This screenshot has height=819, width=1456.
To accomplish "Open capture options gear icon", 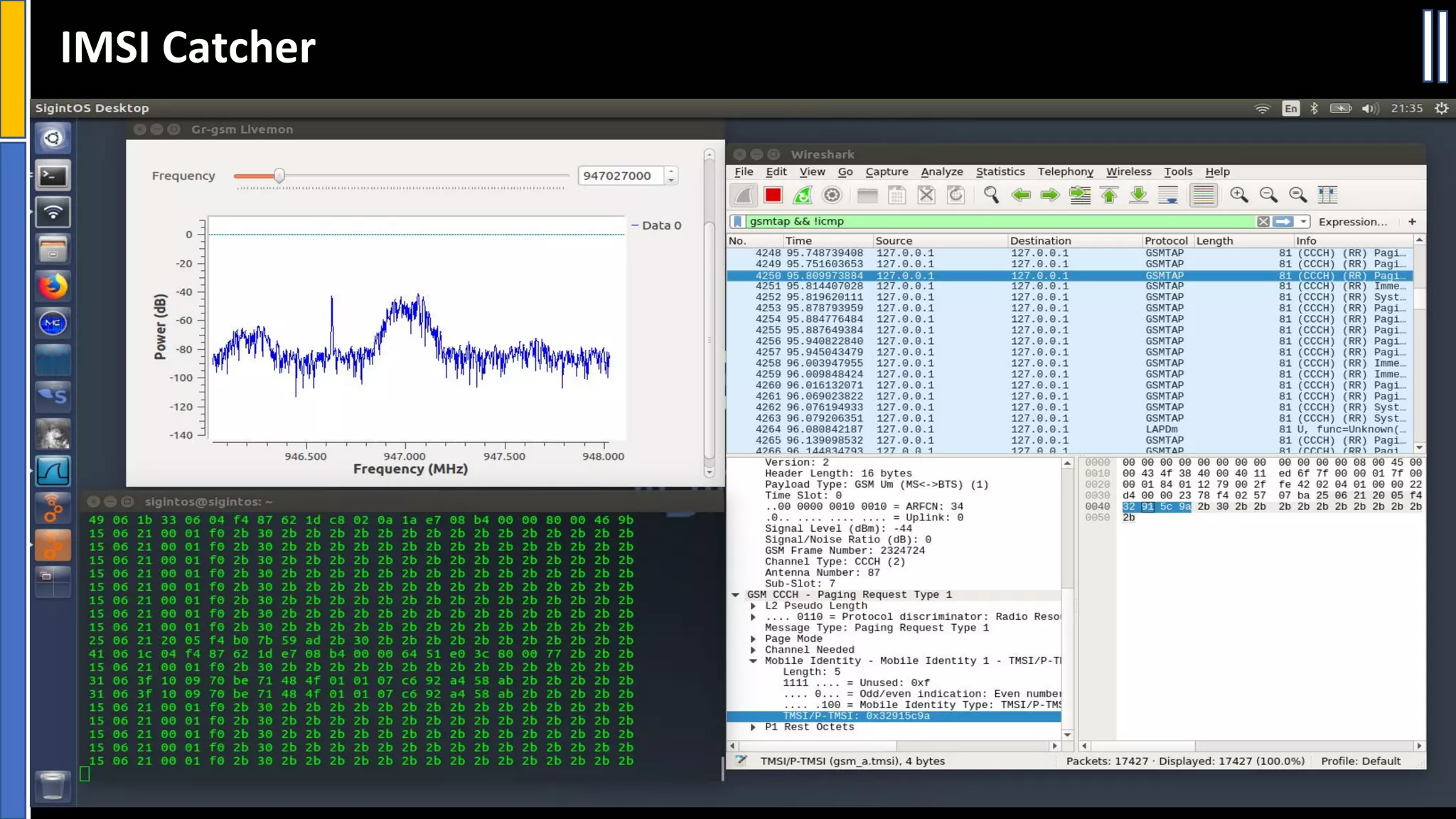I will pyautogui.click(x=832, y=195).
